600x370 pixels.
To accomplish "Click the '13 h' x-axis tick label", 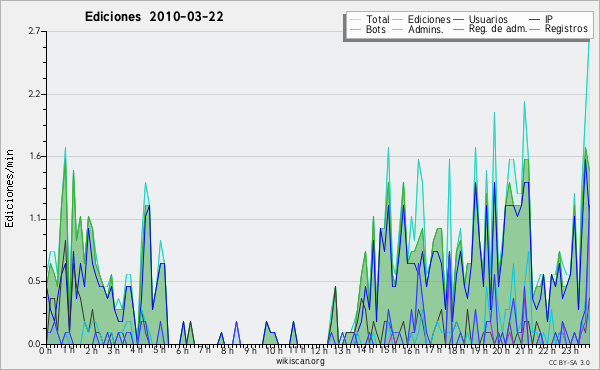I will click(x=341, y=350).
